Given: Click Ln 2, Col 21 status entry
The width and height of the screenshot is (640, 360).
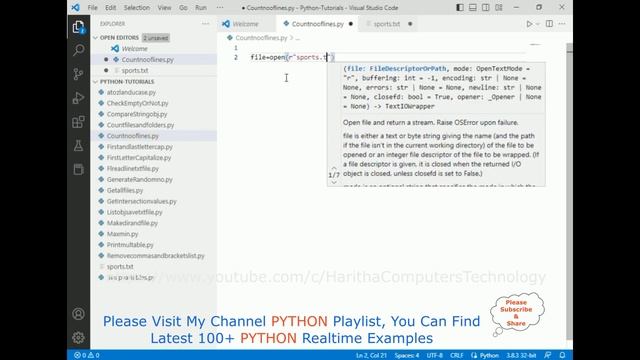Looking at the screenshot, I should [371, 355].
